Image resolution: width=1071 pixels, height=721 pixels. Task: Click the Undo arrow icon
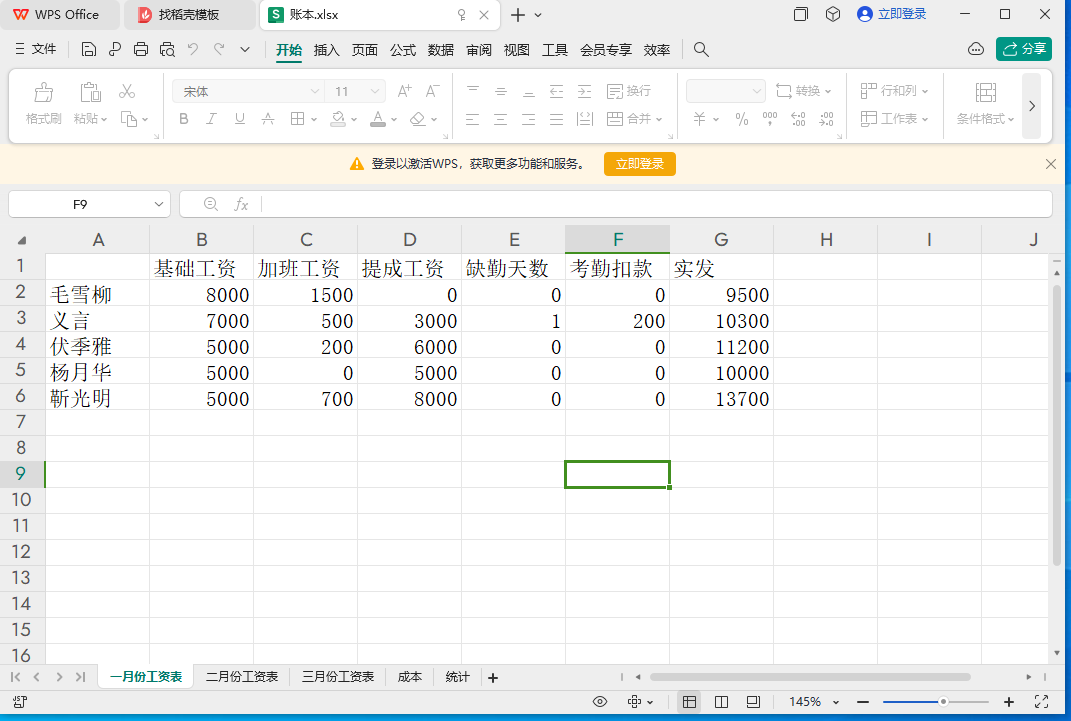point(193,49)
